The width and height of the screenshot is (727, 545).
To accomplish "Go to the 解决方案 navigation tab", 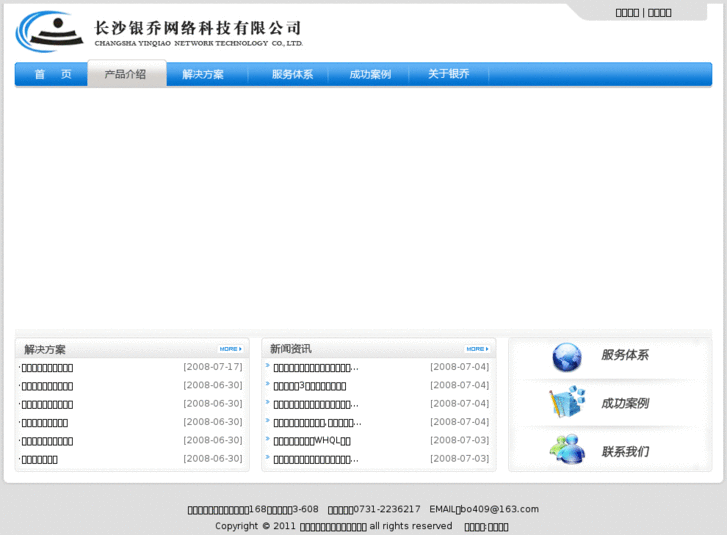I will (203, 74).
